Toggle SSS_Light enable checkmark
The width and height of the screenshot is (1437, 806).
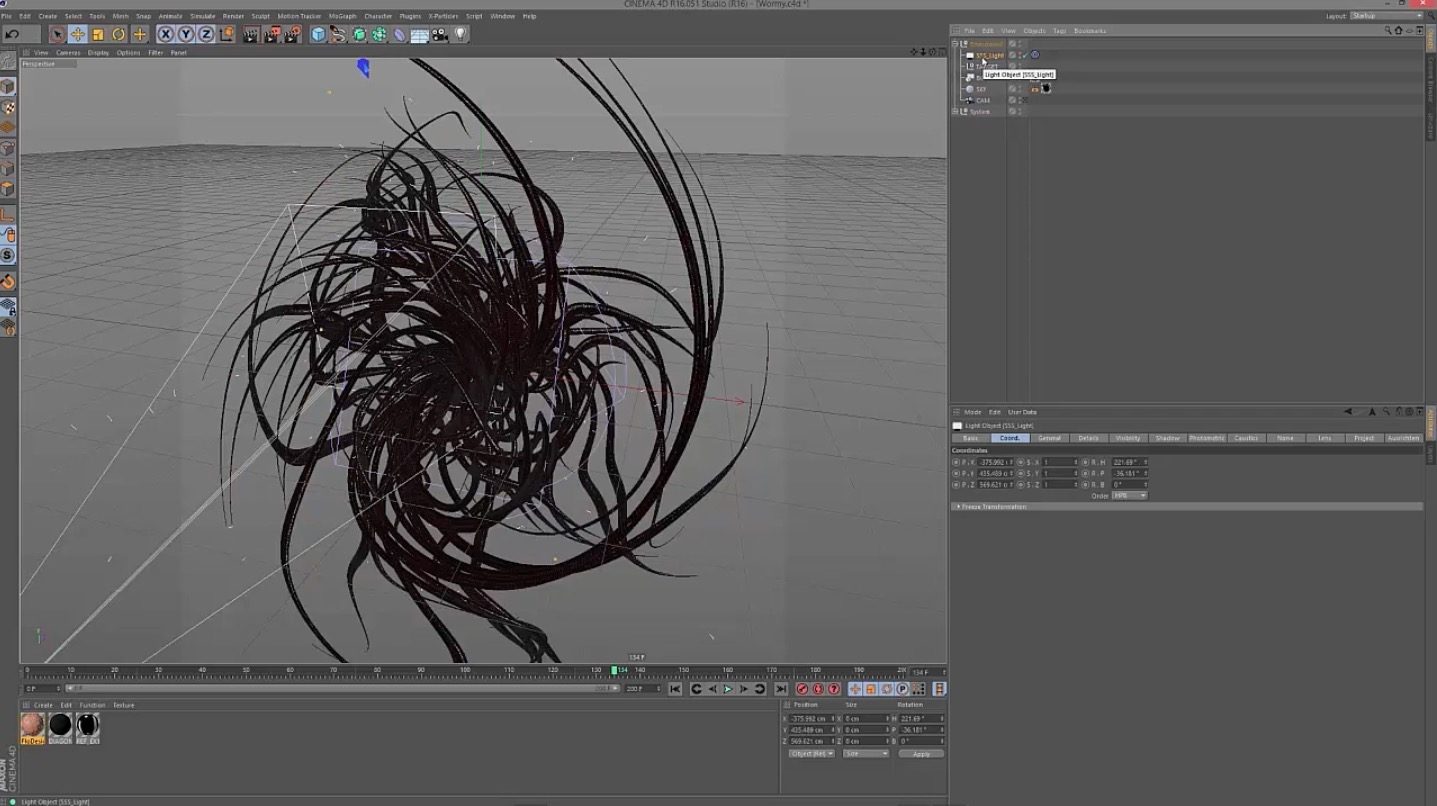(x=1024, y=55)
